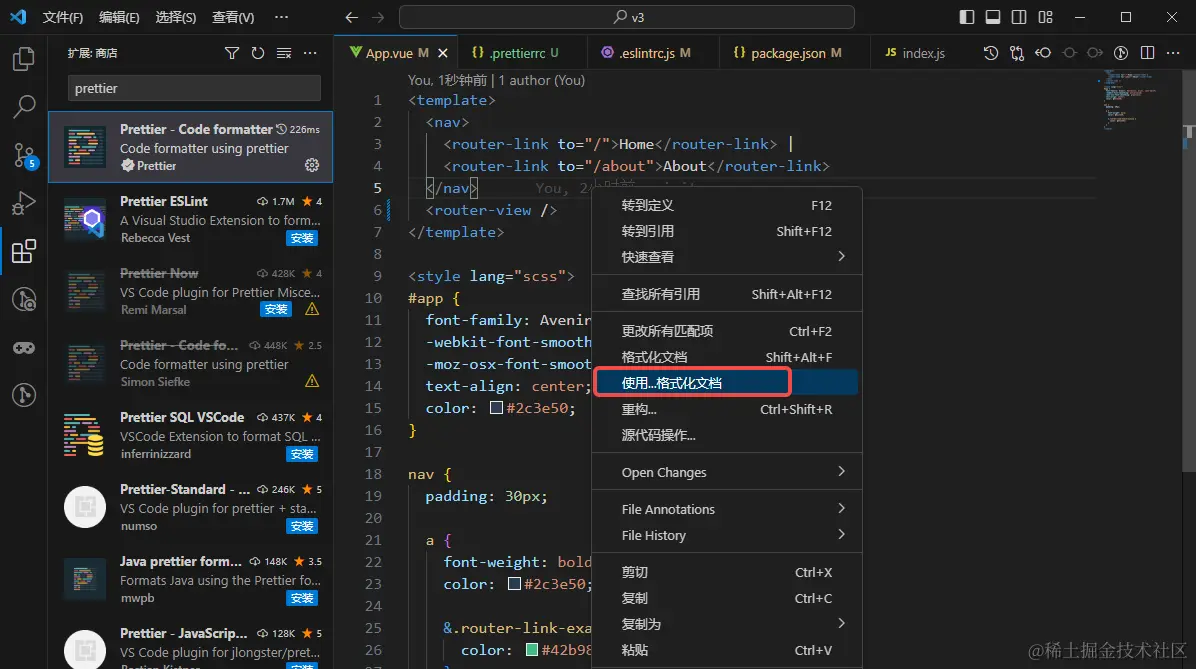Clear extension search results icon
The width and height of the screenshot is (1196, 669).
[x=284, y=53]
